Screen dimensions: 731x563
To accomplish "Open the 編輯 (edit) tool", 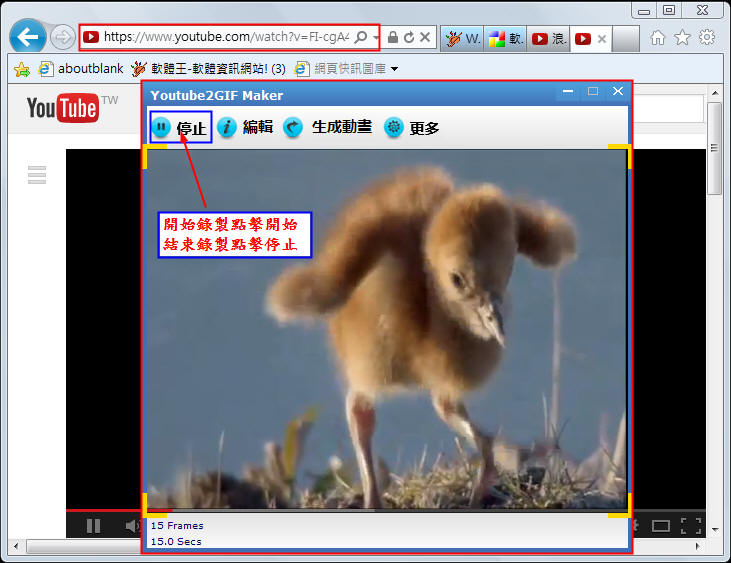I will tap(245, 128).
